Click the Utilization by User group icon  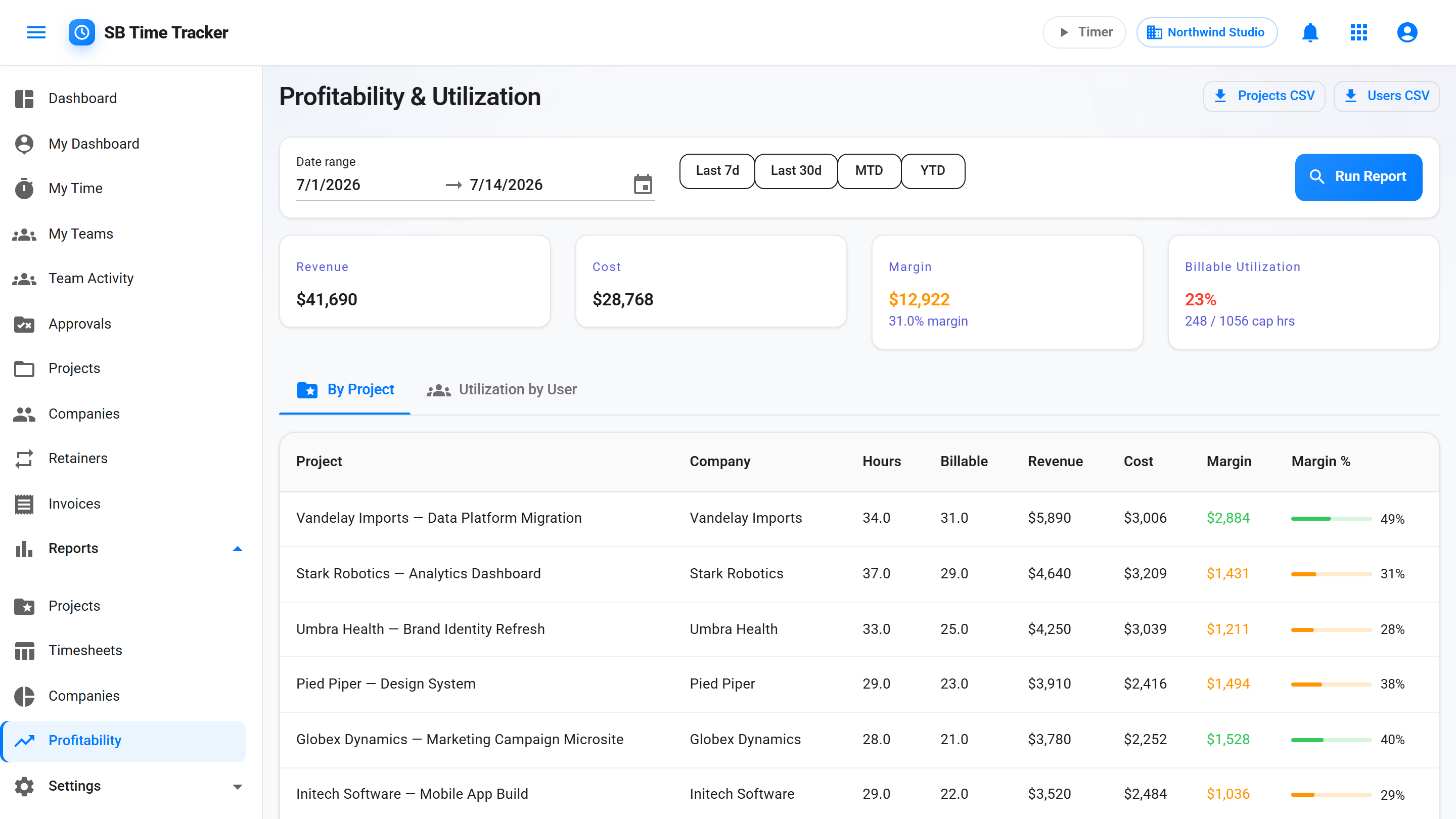pyautogui.click(x=439, y=390)
